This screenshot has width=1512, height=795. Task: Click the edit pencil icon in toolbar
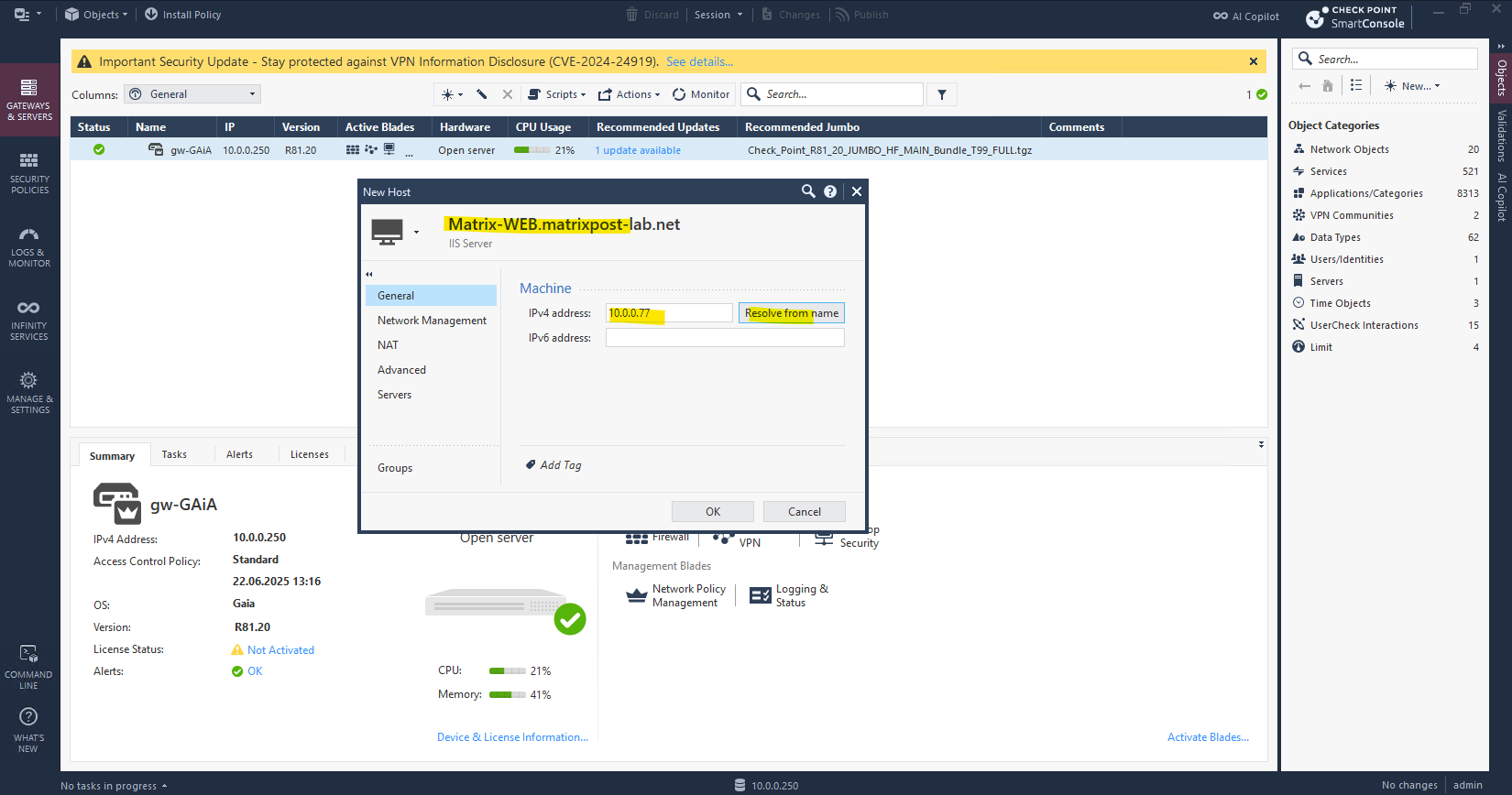click(x=482, y=94)
